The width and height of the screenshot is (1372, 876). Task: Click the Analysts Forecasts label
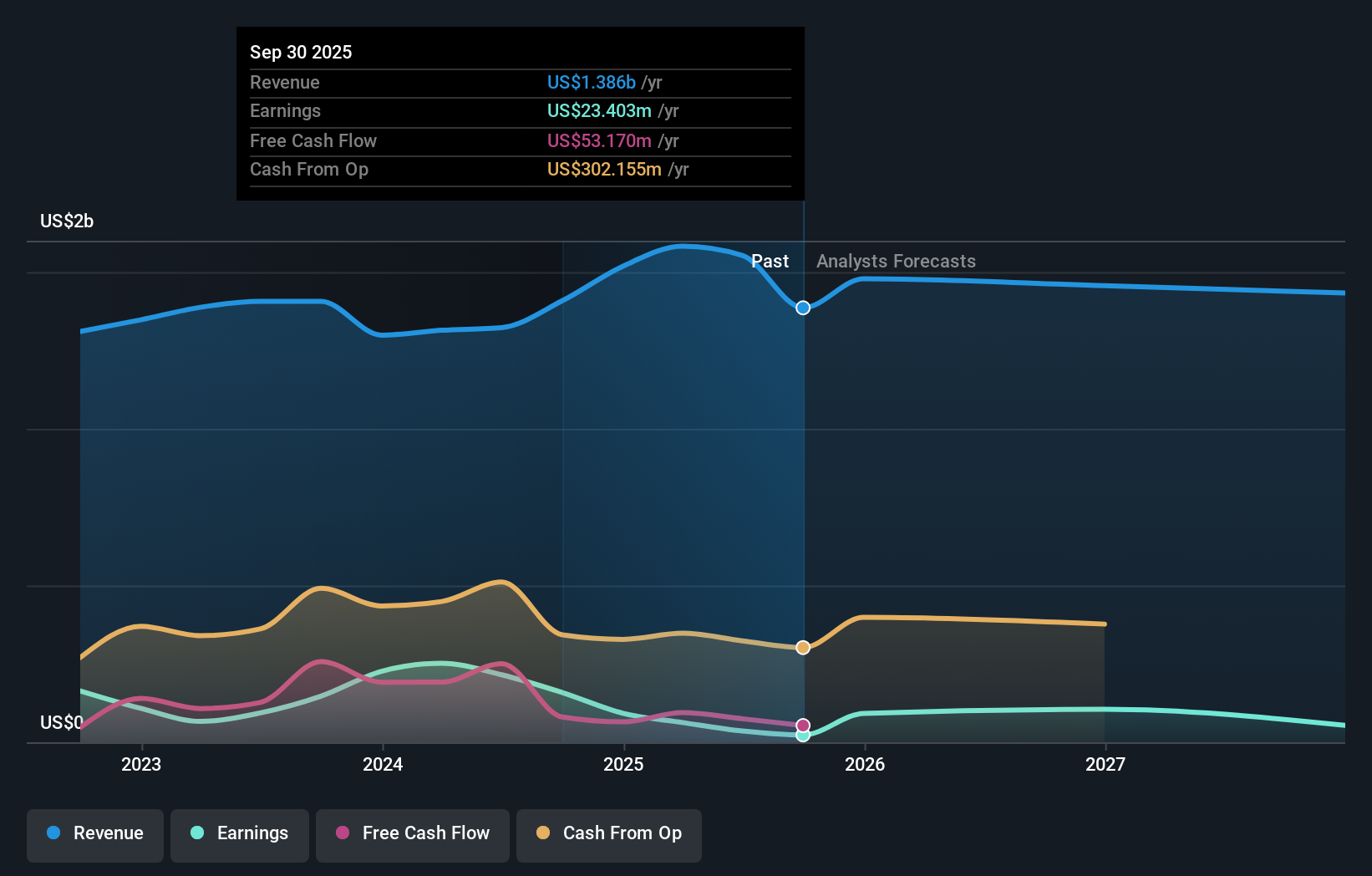[896, 261]
